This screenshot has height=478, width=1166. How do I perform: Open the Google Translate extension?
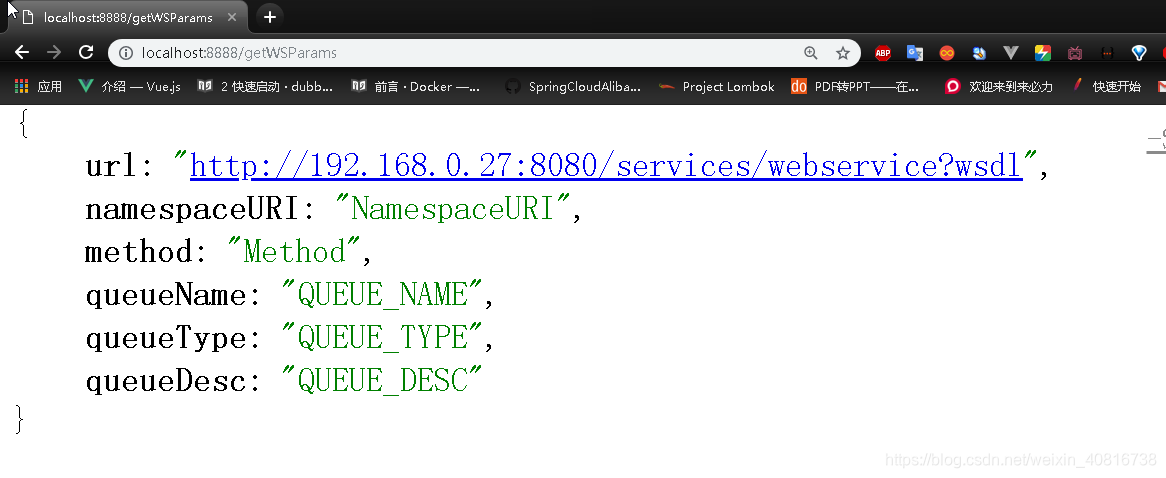coord(915,53)
